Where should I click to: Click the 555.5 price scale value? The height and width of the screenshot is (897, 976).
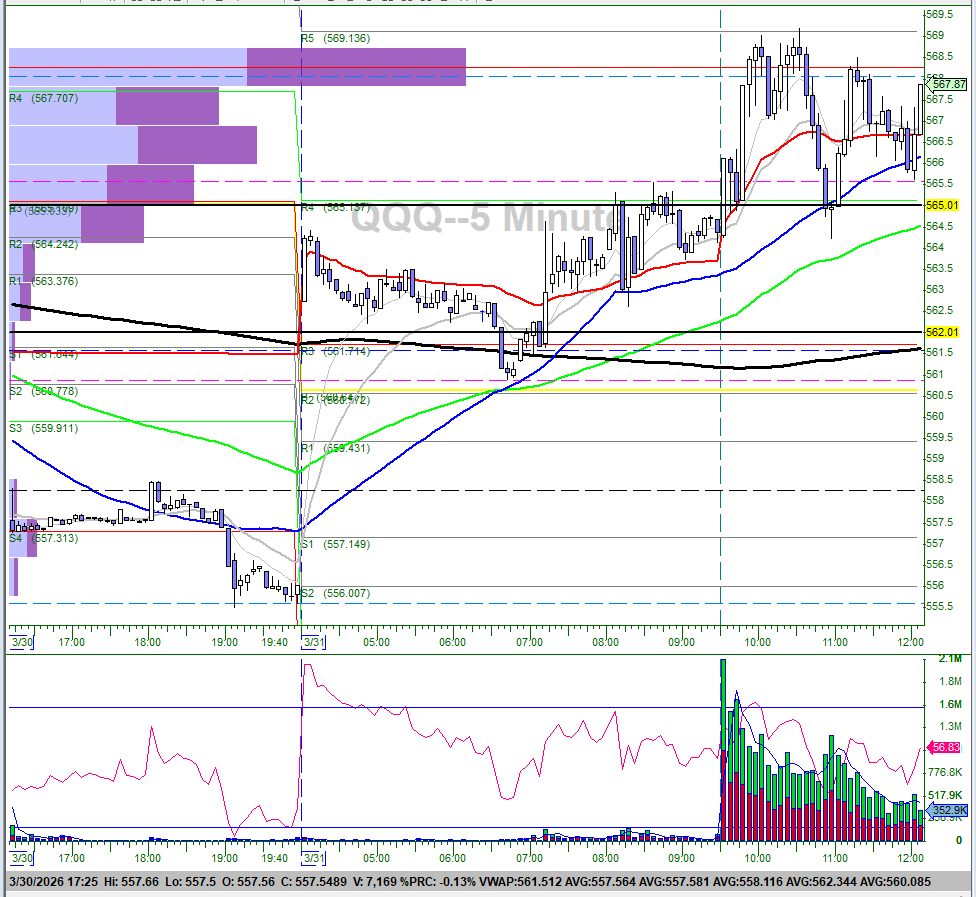[939, 606]
